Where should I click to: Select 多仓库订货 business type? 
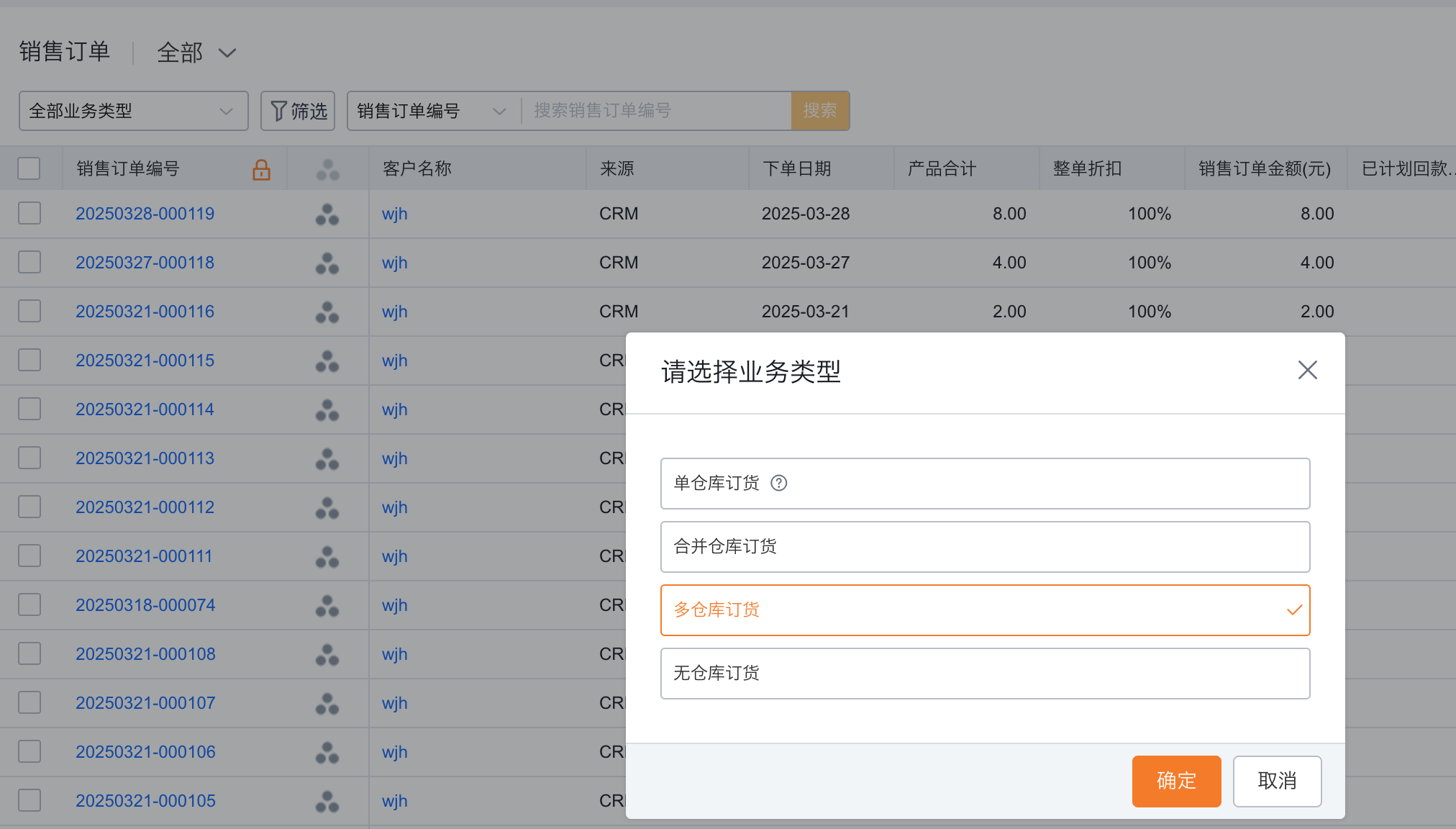[985, 610]
